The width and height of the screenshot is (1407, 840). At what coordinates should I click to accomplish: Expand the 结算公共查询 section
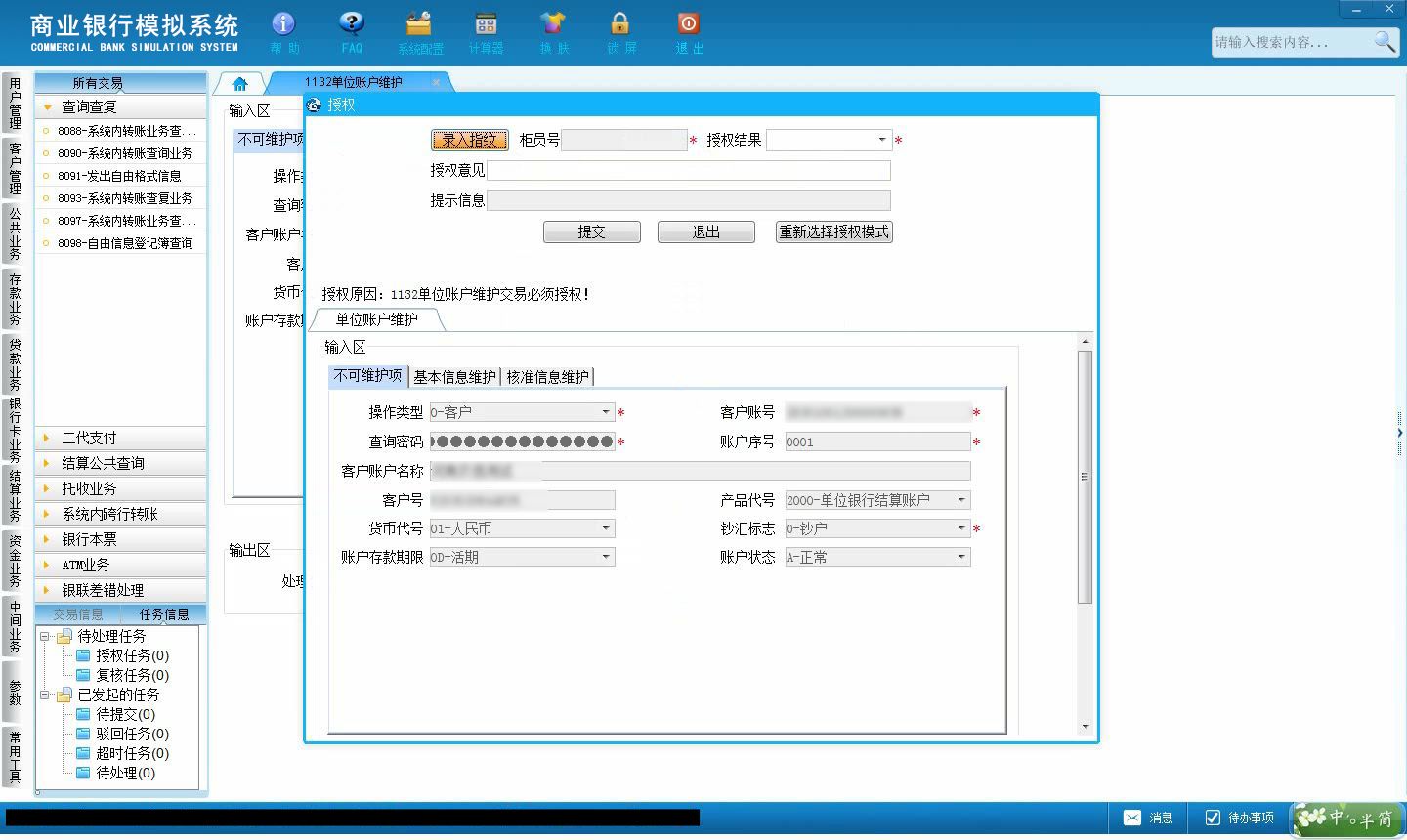point(121,463)
